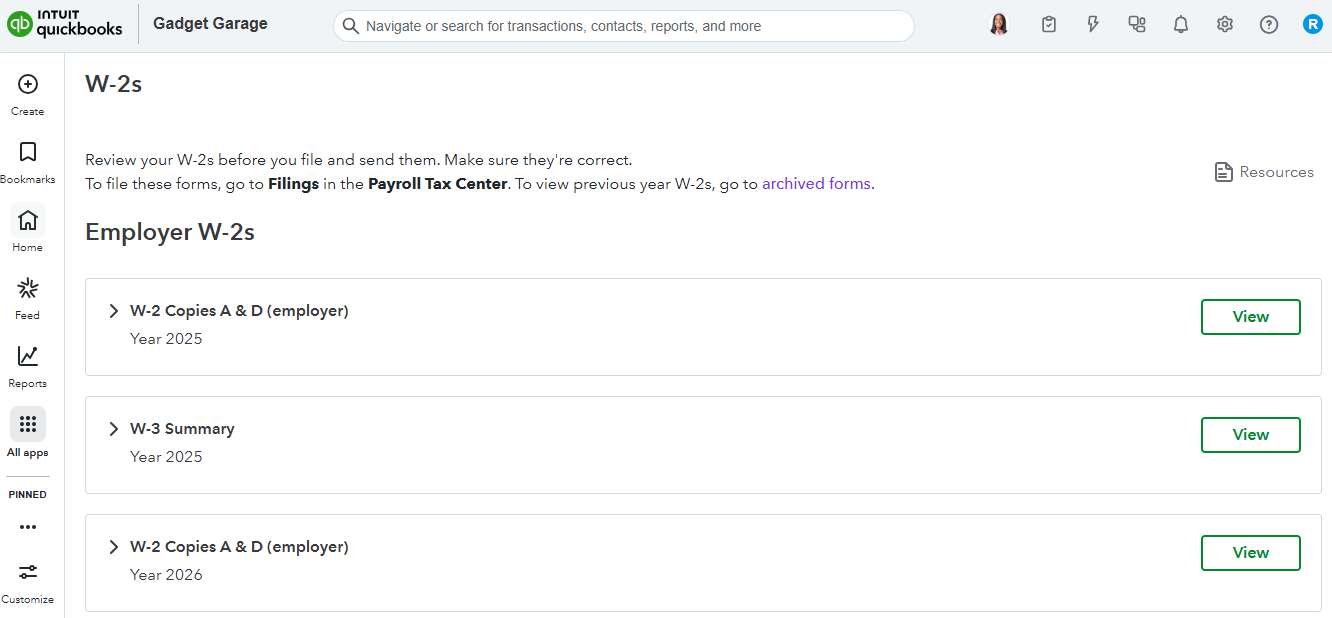Open Customize sidebar settings
Image resolution: width=1332 pixels, height=618 pixels.
tap(28, 572)
